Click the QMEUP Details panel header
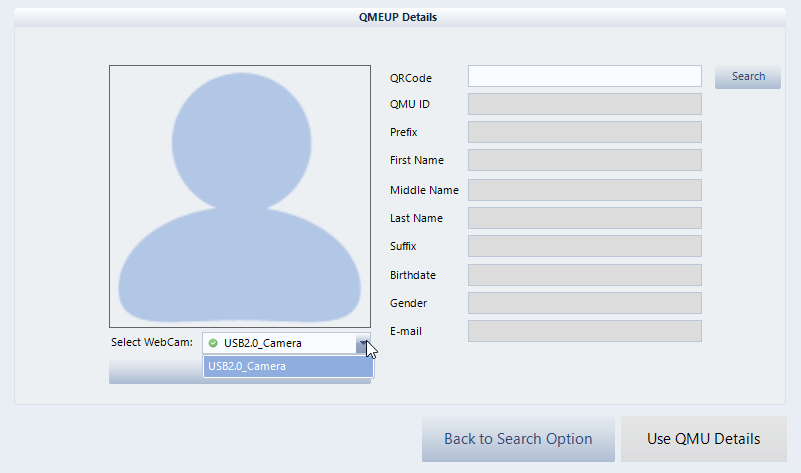801x473 pixels. (398, 17)
